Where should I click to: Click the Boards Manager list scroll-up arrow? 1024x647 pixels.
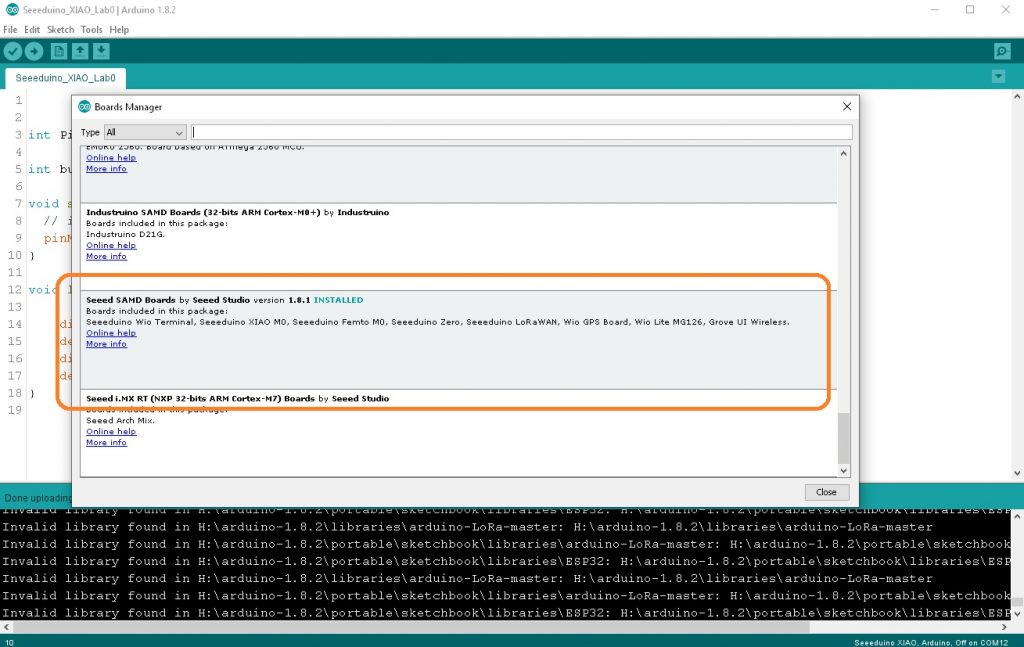[x=844, y=153]
